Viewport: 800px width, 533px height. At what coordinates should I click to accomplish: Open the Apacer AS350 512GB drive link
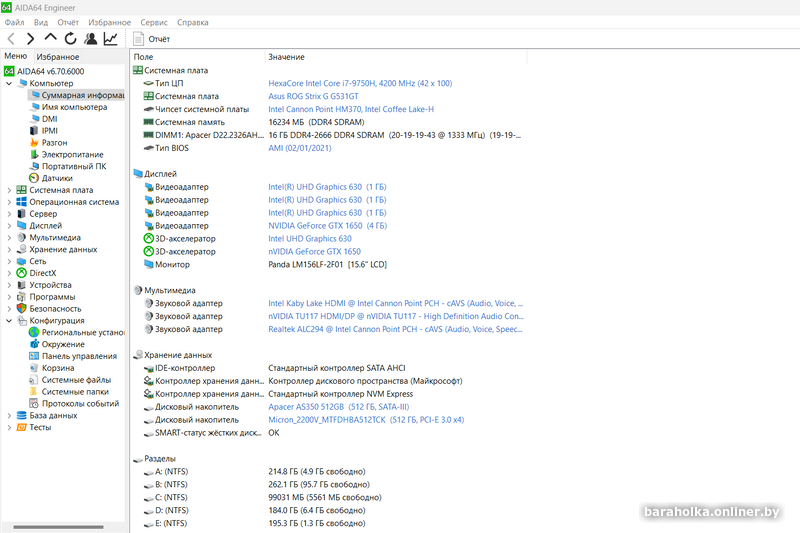click(x=338, y=407)
